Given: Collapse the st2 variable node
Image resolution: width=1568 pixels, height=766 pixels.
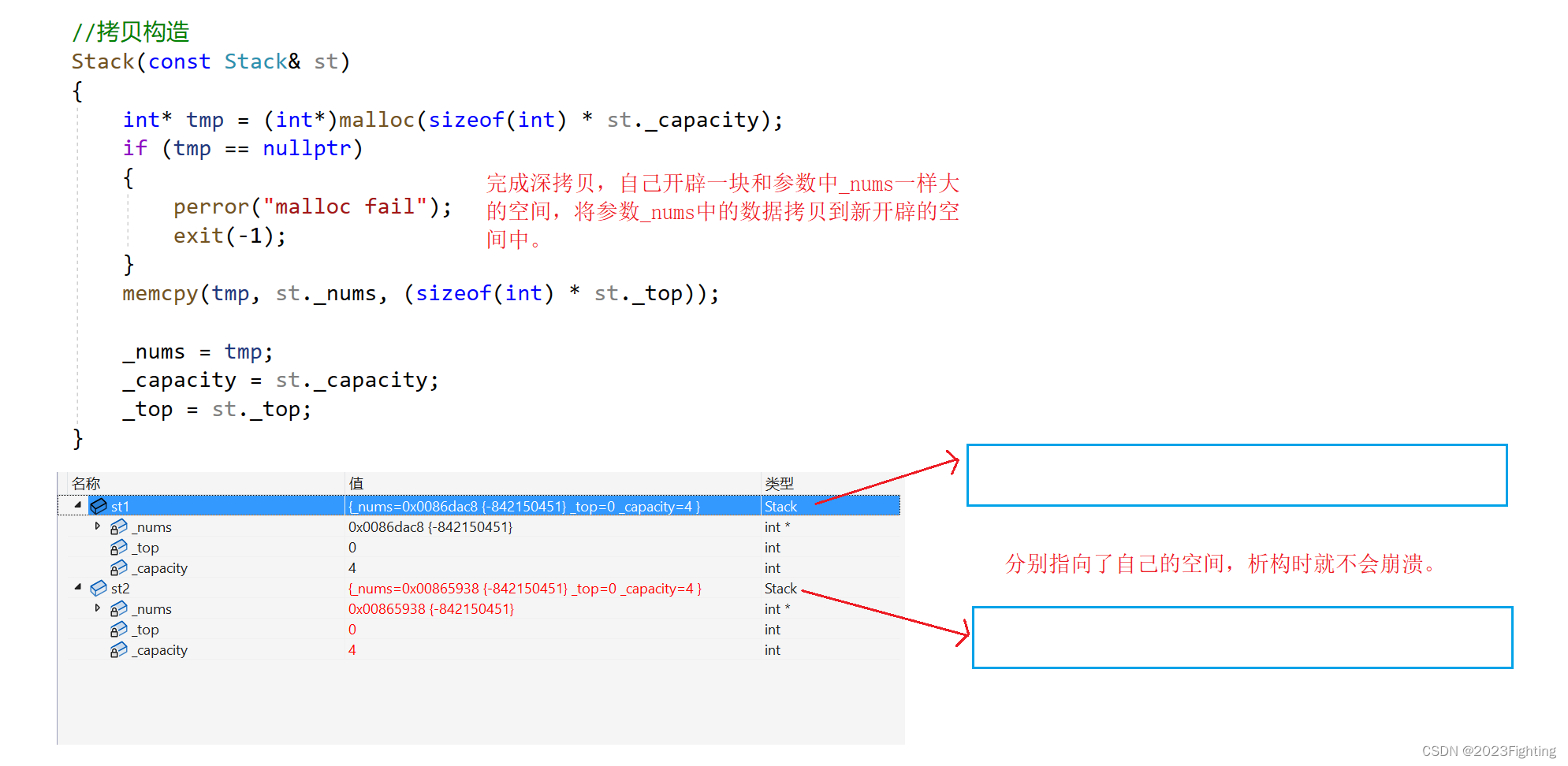Looking at the screenshot, I should tap(78, 587).
